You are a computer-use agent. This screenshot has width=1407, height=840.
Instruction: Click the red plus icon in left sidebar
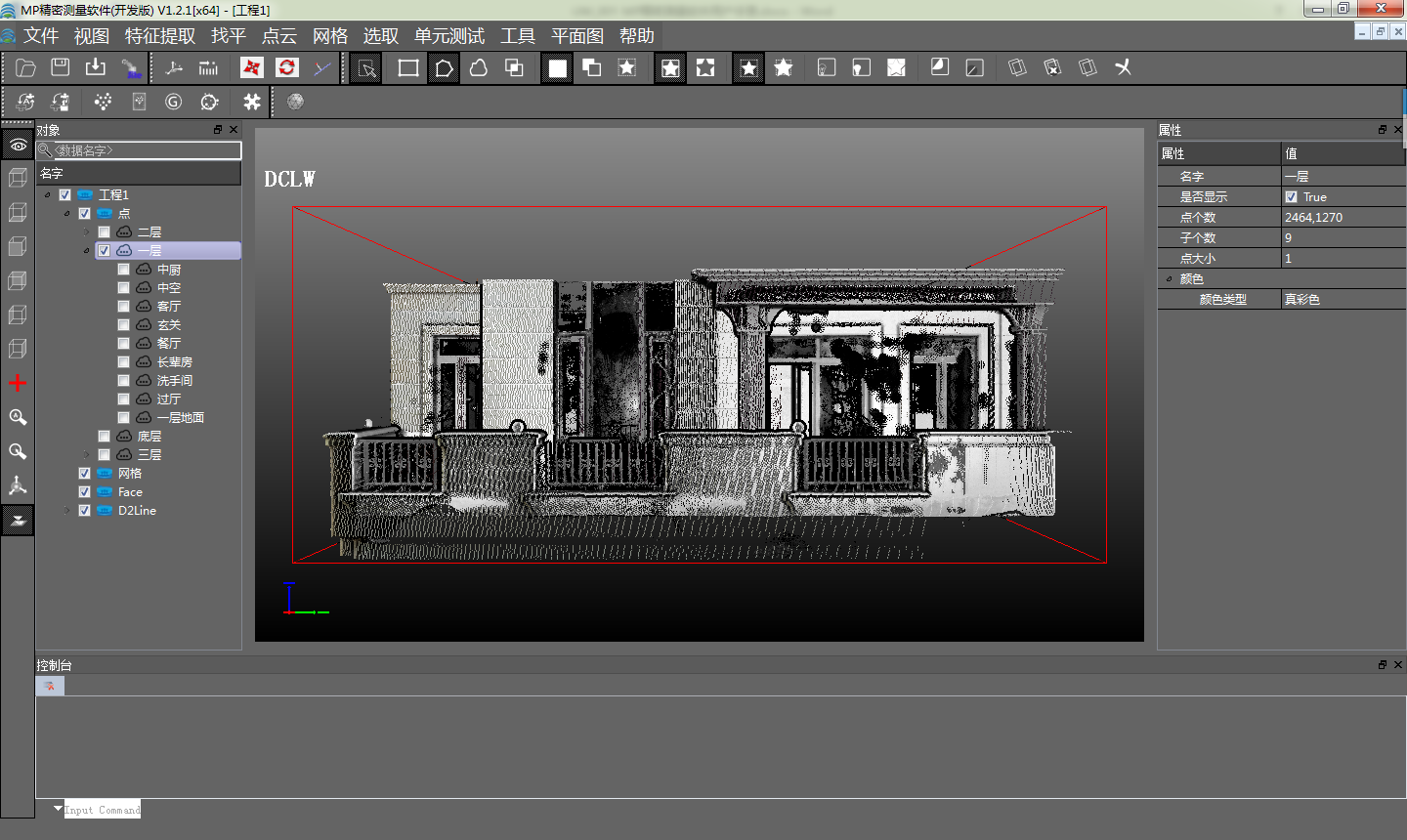click(x=18, y=383)
